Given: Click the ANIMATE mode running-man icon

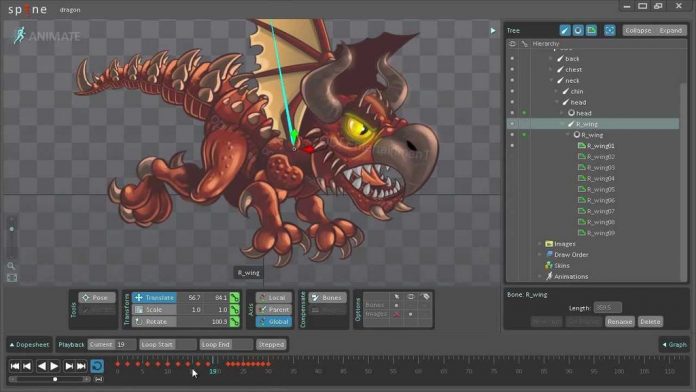Looking at the screenshot, I should click(x=19, y=35).
